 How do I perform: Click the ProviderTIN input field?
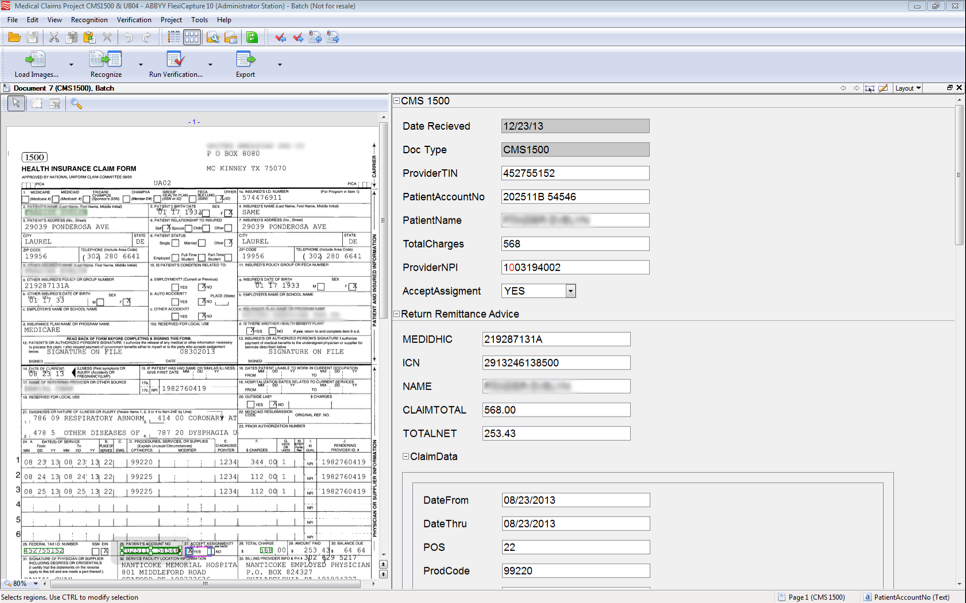coord(575,173)
